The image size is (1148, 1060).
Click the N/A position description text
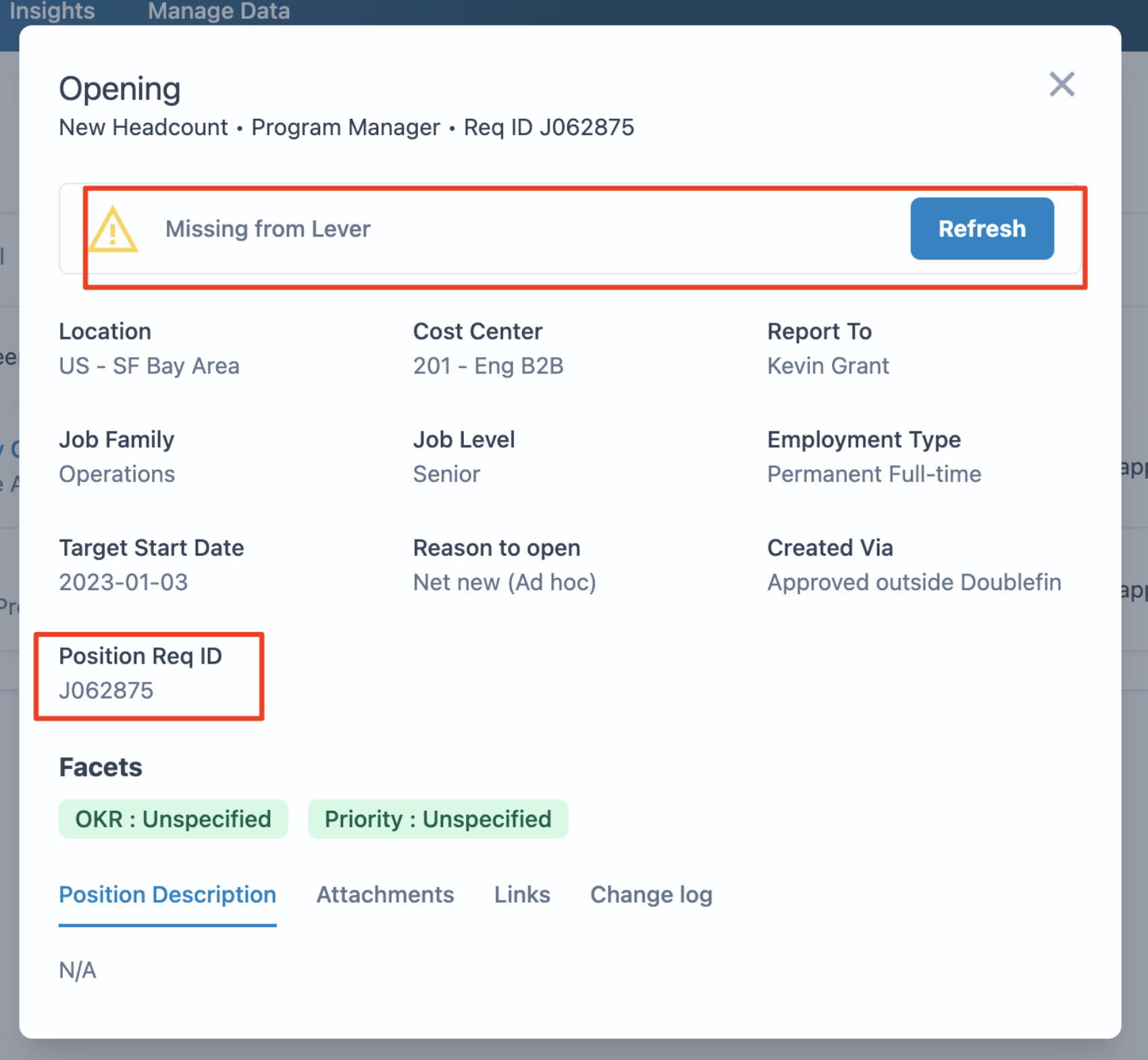coord(77,970)
